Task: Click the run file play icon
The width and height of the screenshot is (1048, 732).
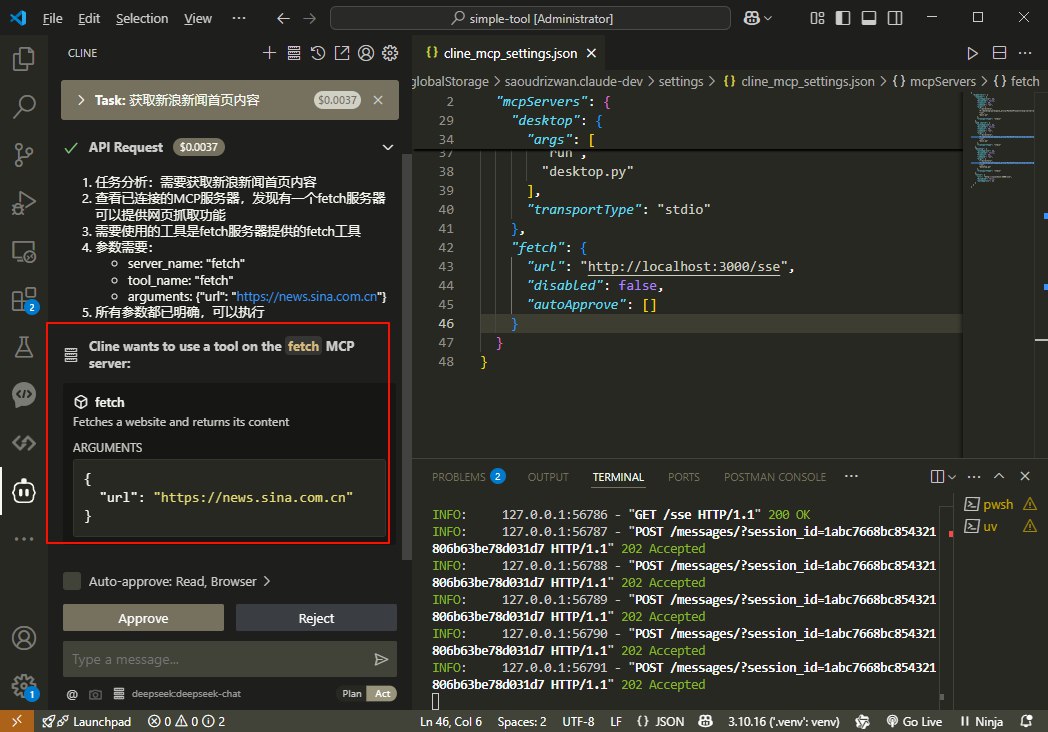Action: (x=972, y=53)
